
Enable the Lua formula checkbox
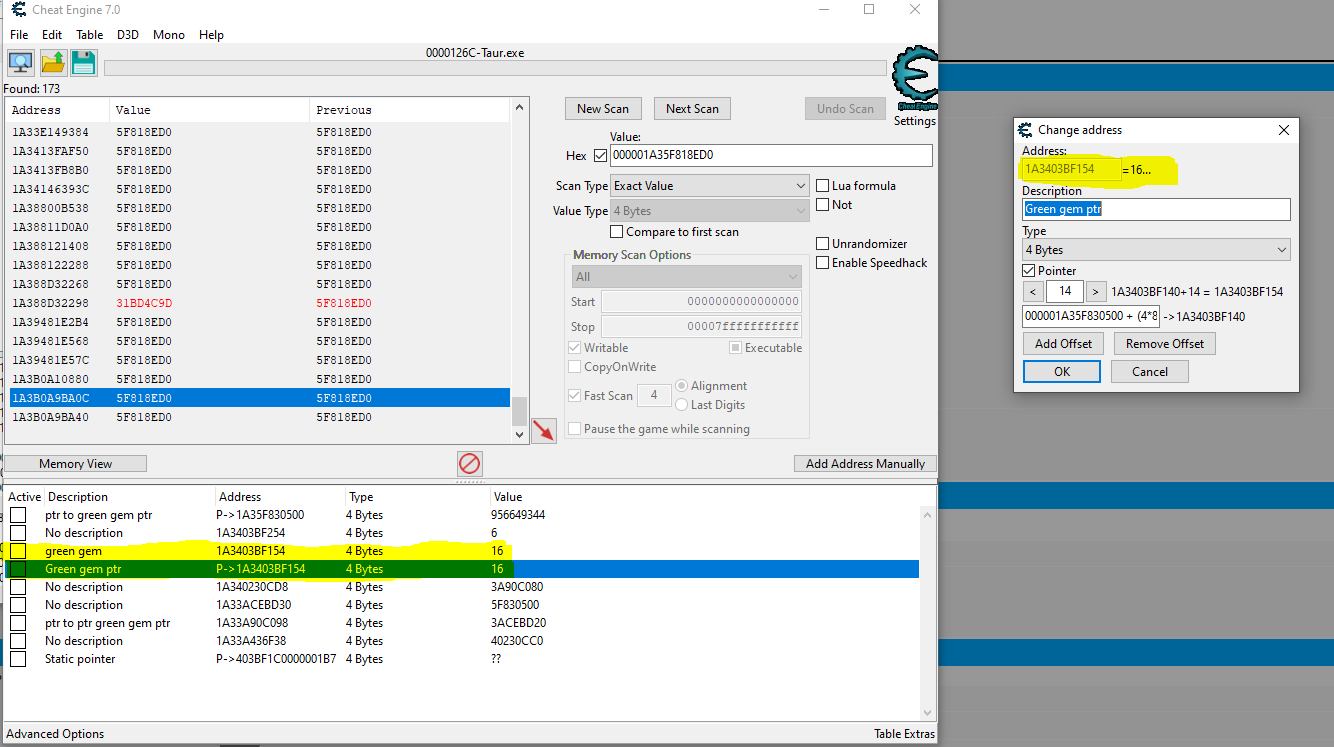pyautogui.click(x=823, y=186)
